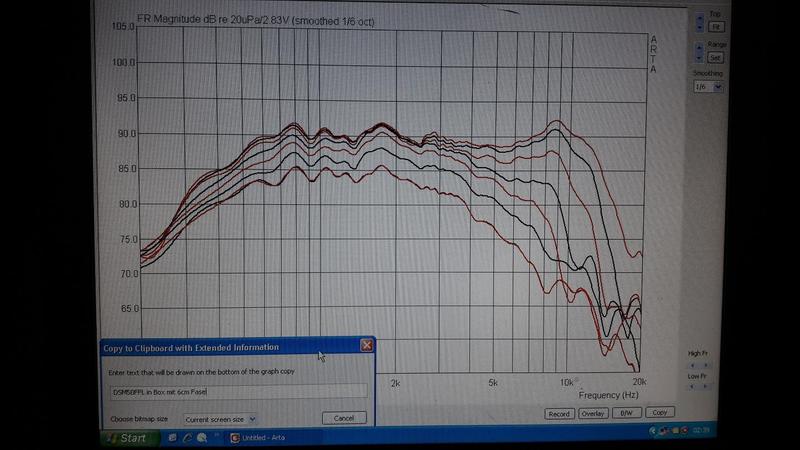The width and height of the screenshot is (800, 450).
Task: Raise graph Top with up arrow
Action: (699, 19)
